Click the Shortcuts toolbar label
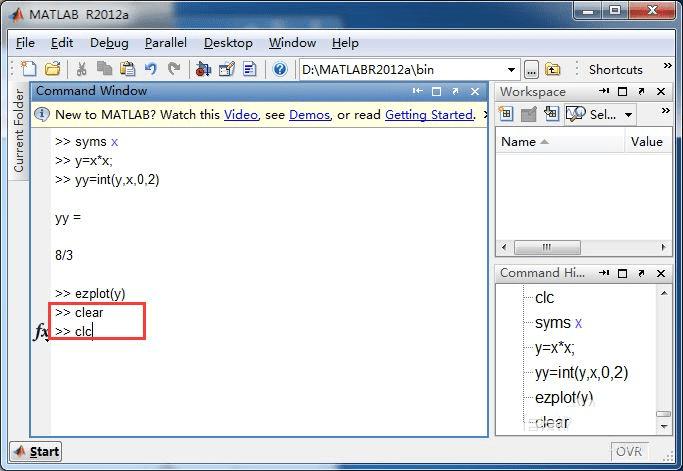The height and width of the screenshot is (471, 683). [x=615, y=70]
